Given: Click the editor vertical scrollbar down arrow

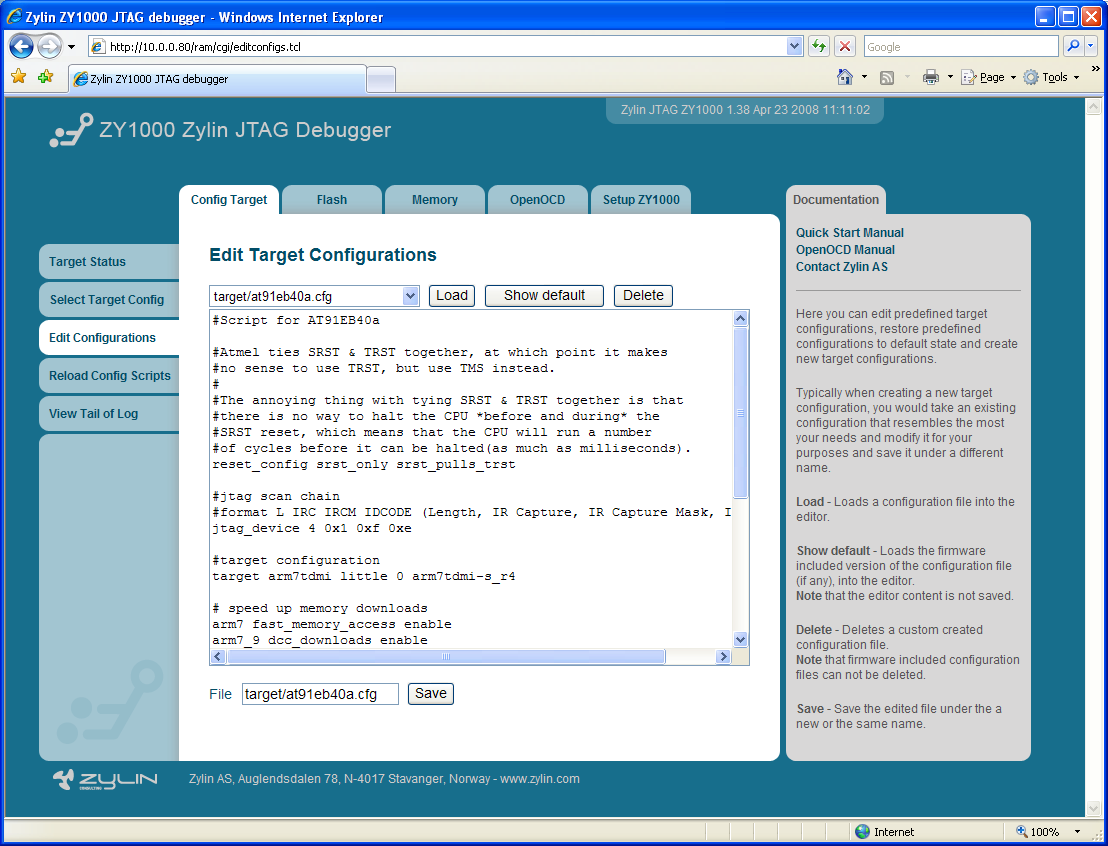Looking at the screenshot, I should [741, 640].
